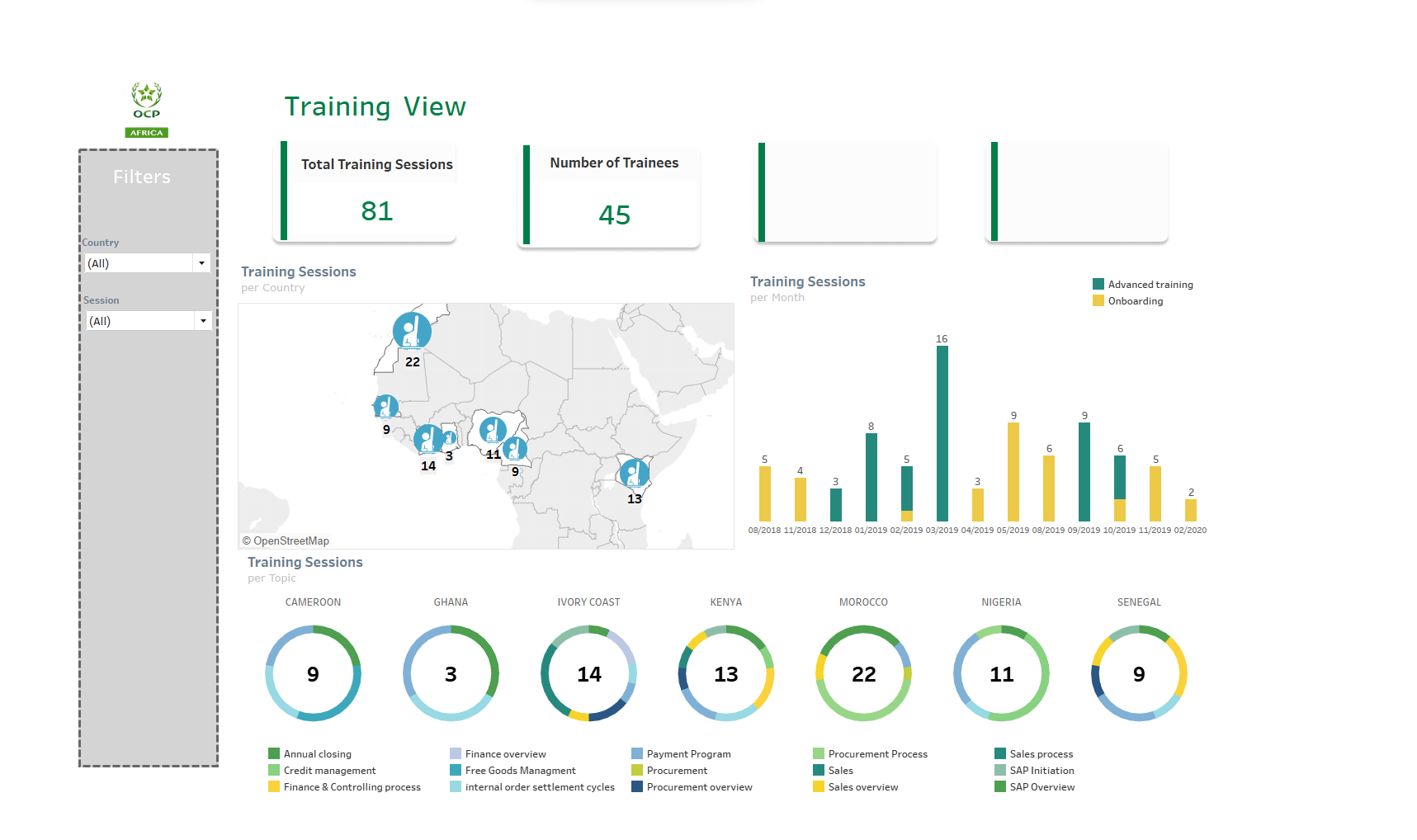This screenshot has width=1417, height=840.
Task: Select the Kenya map marker labeled 13
Action: [635, 474]
